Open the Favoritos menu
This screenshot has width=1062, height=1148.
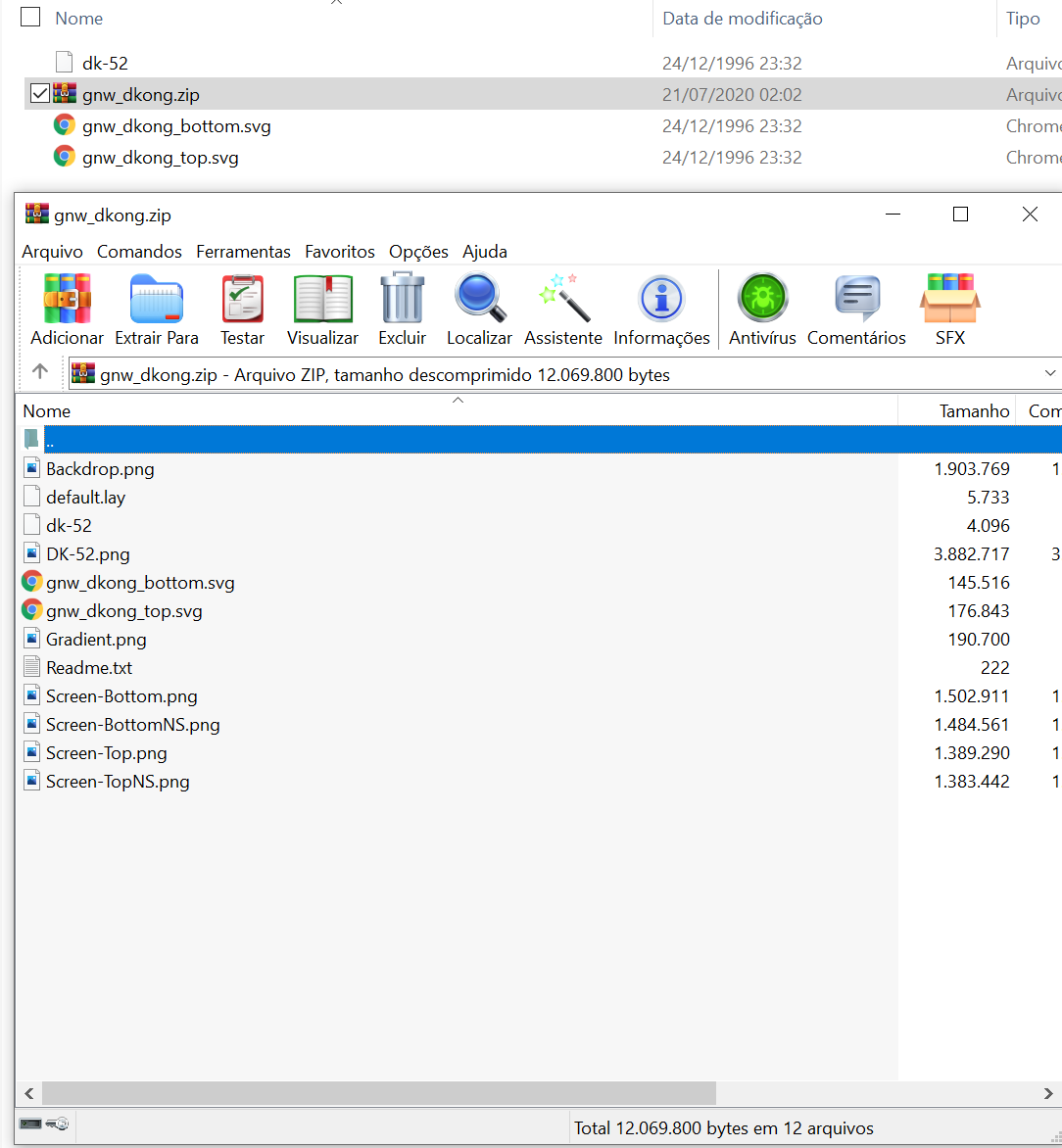[x=340, y=251]
